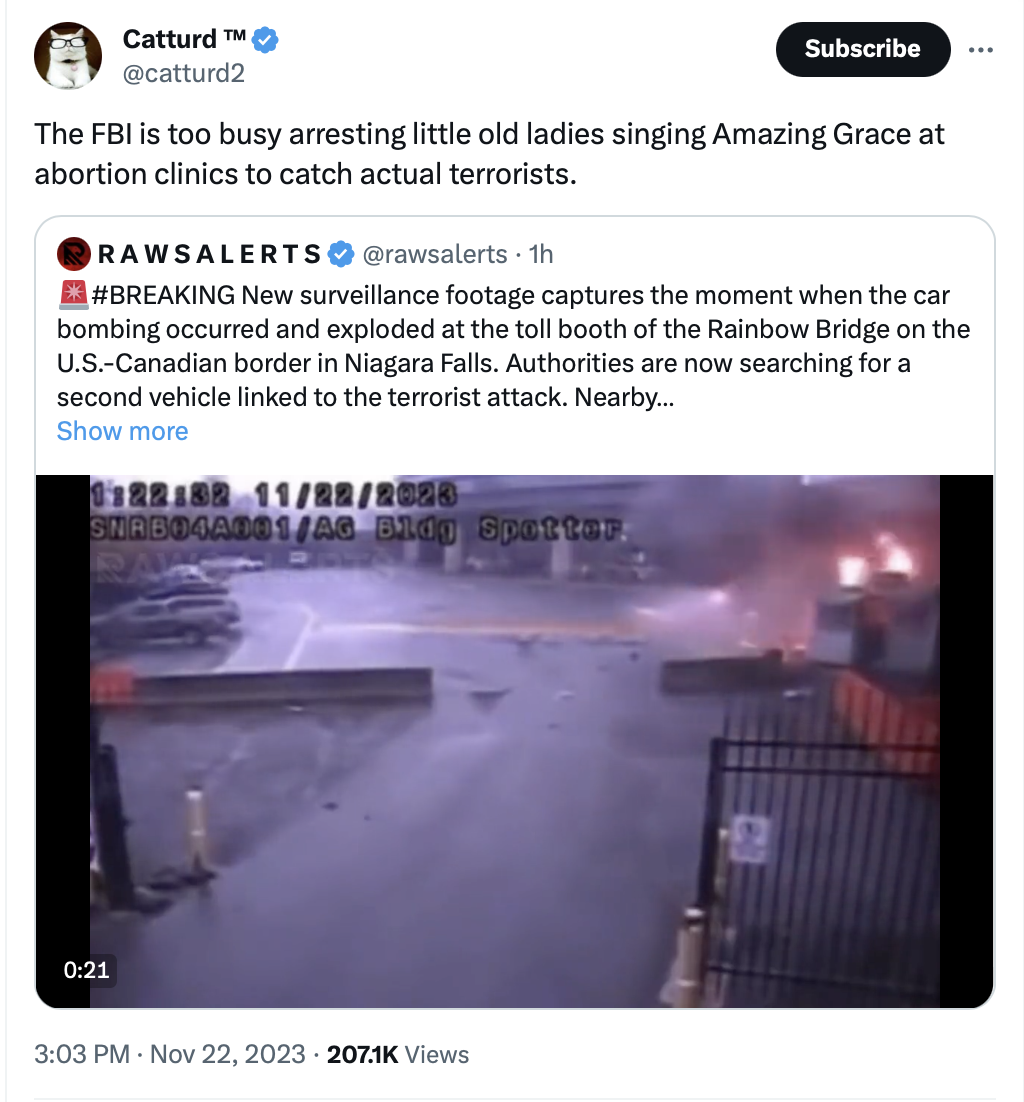The height and width of the screenshot is (1102, 1024).
Task: Click the main tweet text about the FBI
Action: pyautogui.click(x=489, y=154)
